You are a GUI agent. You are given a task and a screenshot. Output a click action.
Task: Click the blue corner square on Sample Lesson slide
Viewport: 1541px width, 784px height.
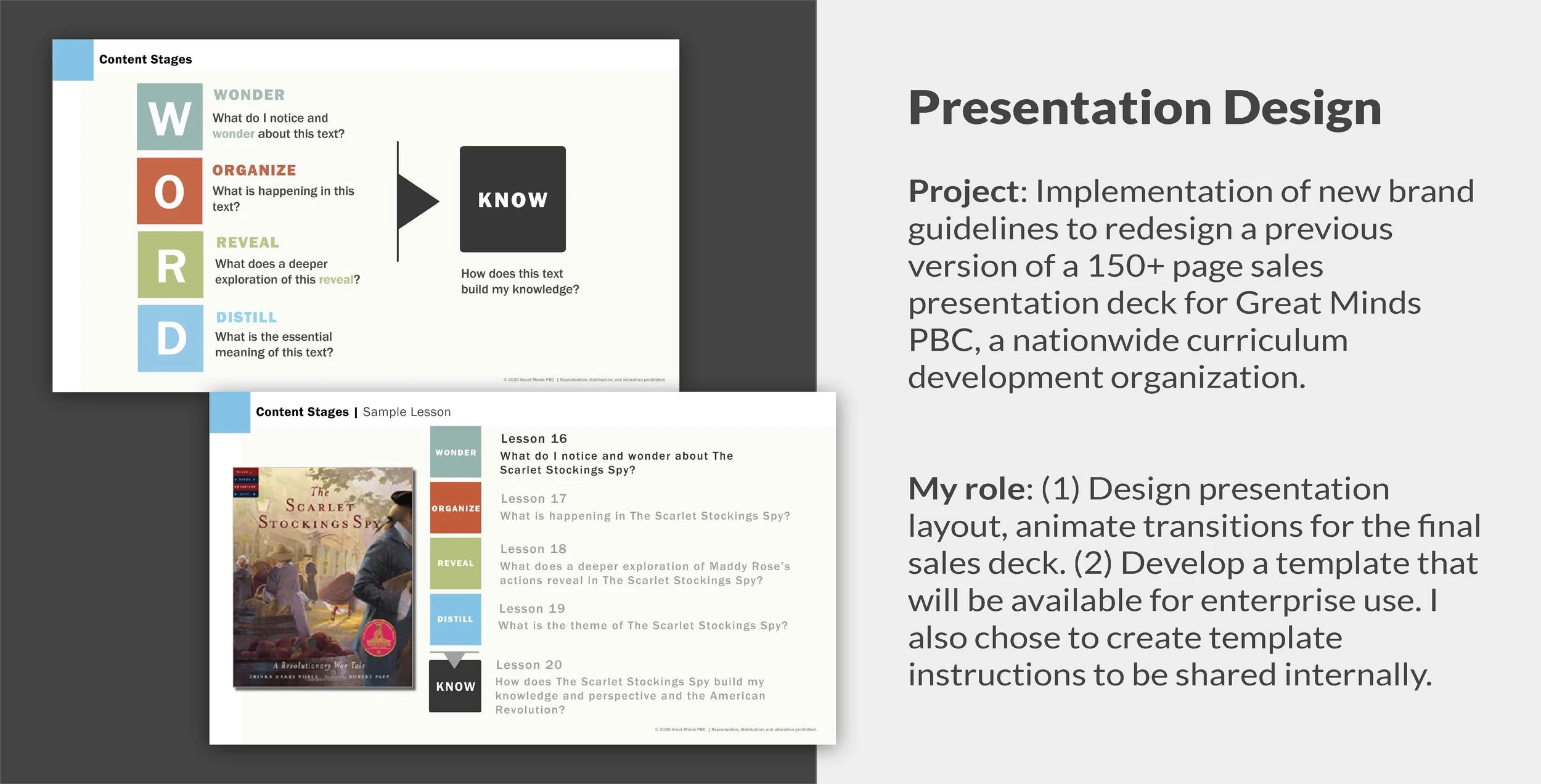tap(230, 412)
